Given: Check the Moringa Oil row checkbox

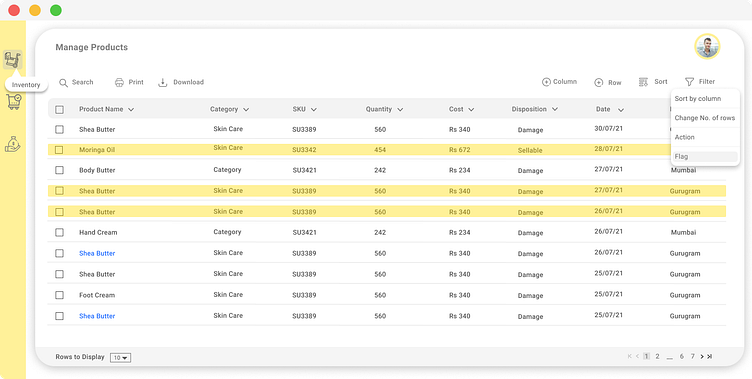Looking at the screenshot, I should coord(59,150).
